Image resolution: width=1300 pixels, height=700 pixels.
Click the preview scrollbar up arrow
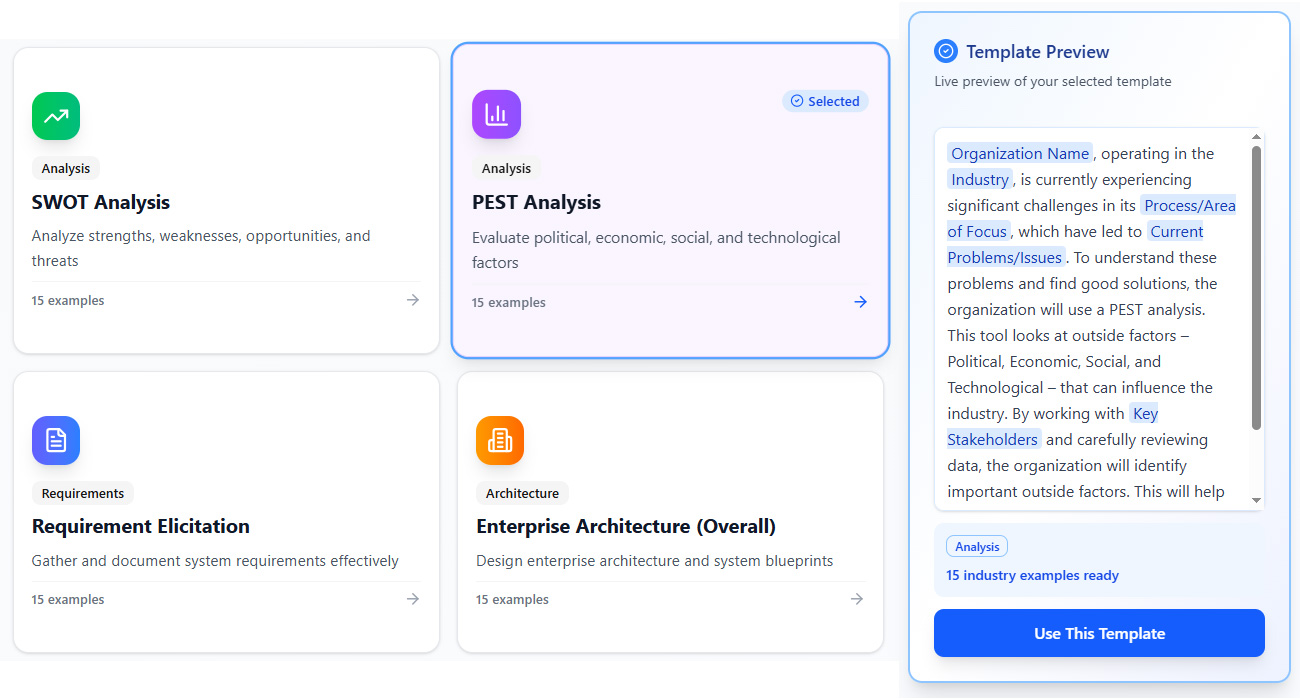1257,137
